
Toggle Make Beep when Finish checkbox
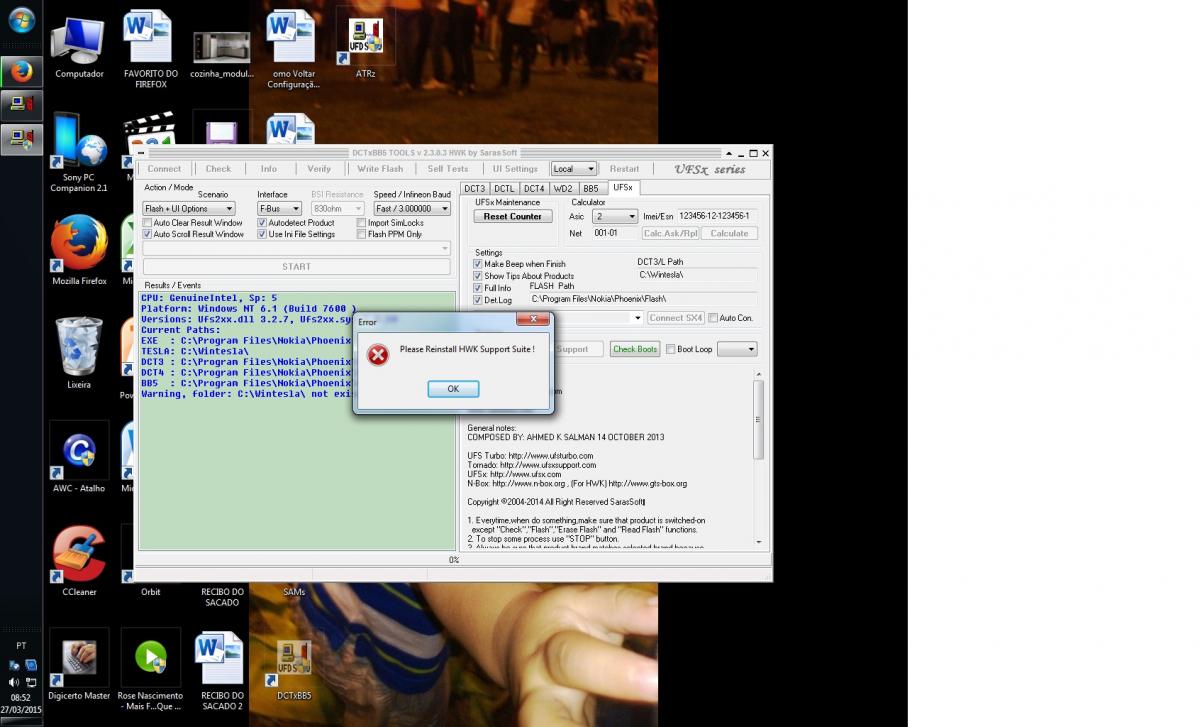pyautogui.click(x=478, y=264)
